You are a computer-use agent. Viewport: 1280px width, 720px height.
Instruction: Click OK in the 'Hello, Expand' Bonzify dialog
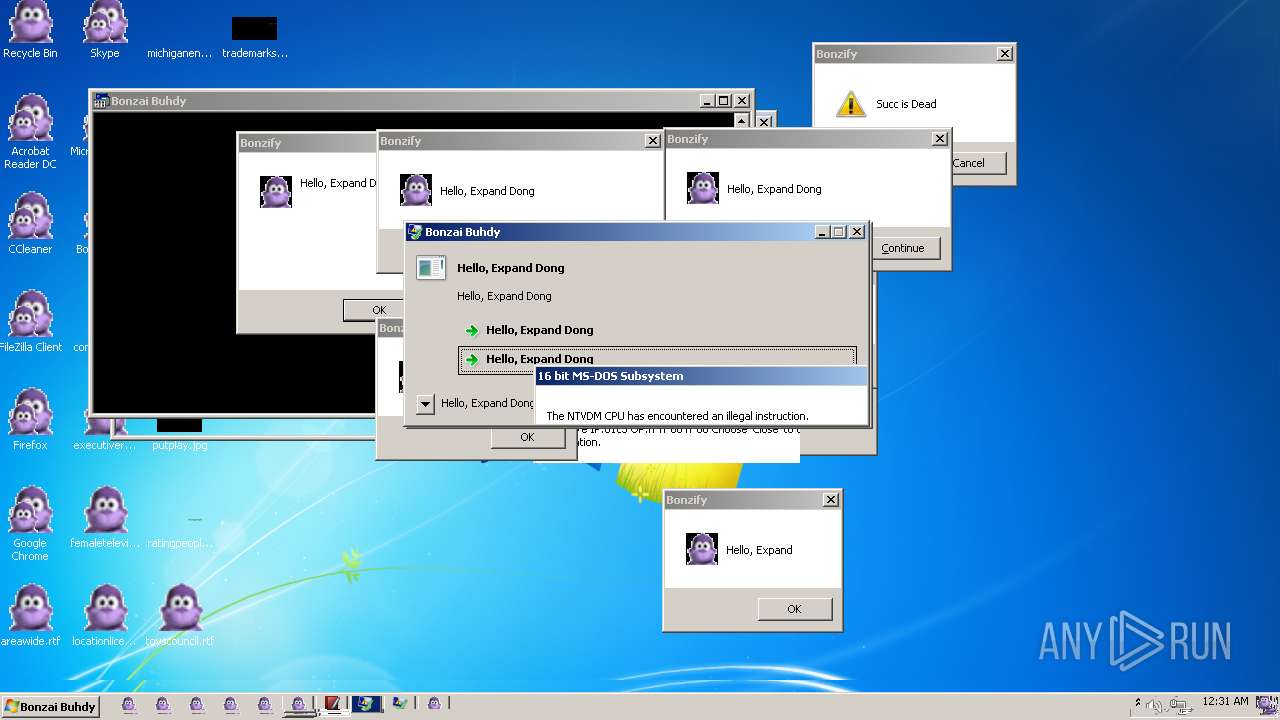[794, 609]
